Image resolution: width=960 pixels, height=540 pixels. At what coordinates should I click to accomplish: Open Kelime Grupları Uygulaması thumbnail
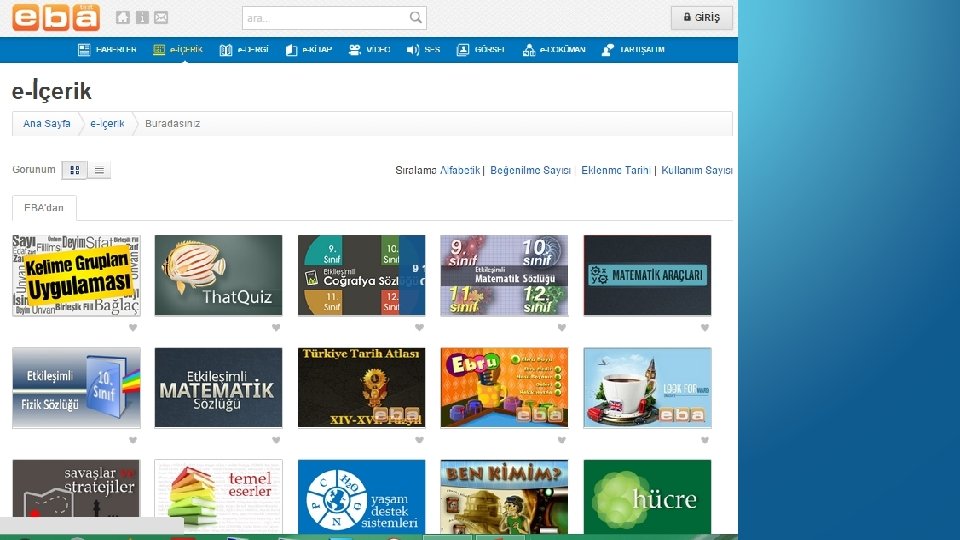[x=76, y=276]
